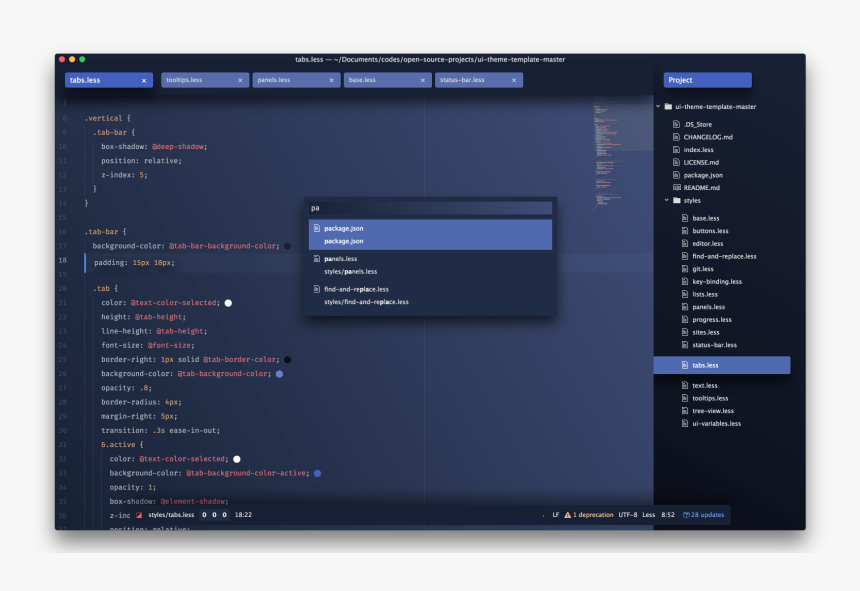Click the buttons.less file icon
This screenshot has height=591, width=860.
click(685, 231)
